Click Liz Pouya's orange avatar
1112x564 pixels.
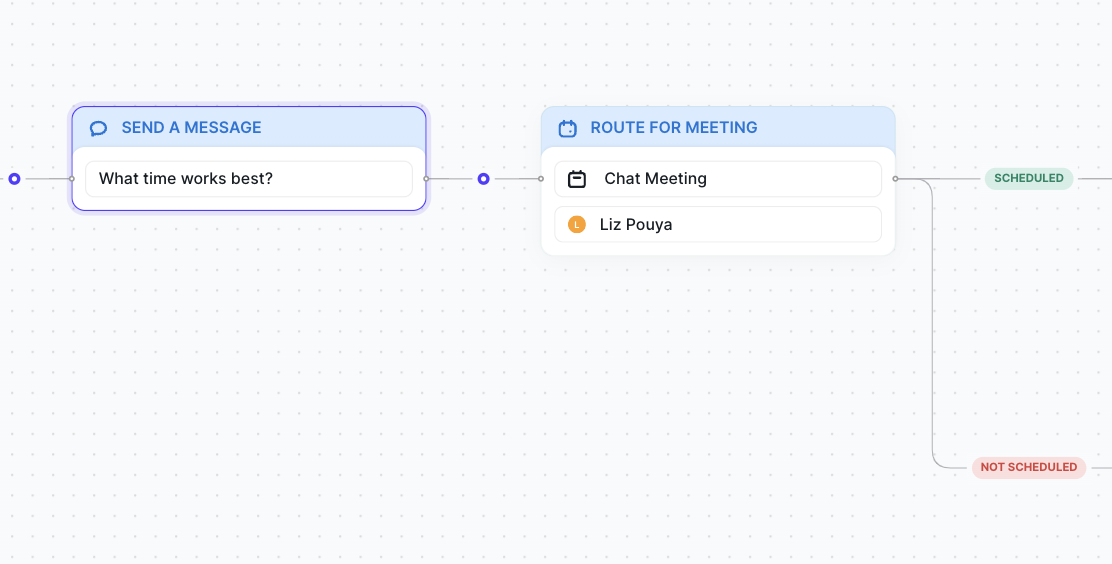[576, 225]
